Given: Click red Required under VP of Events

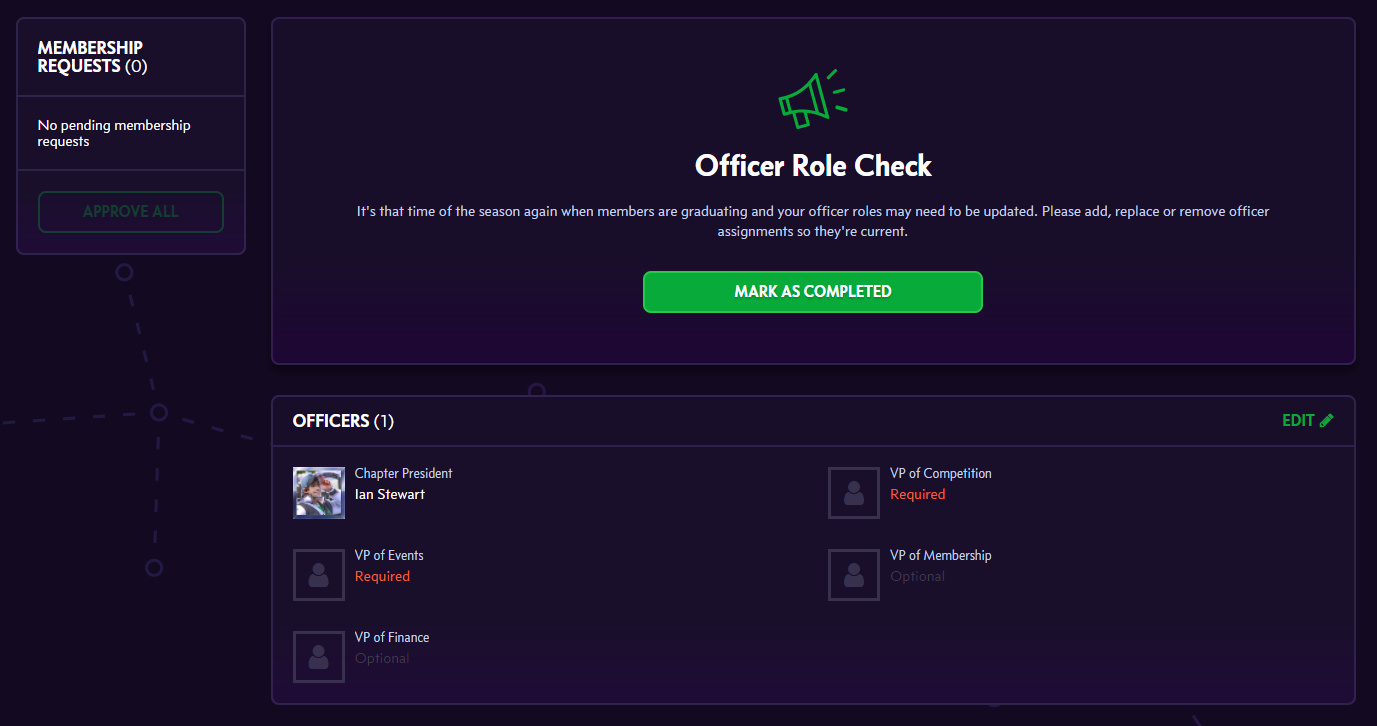Looking at the screenshot, I should (383, 576).
